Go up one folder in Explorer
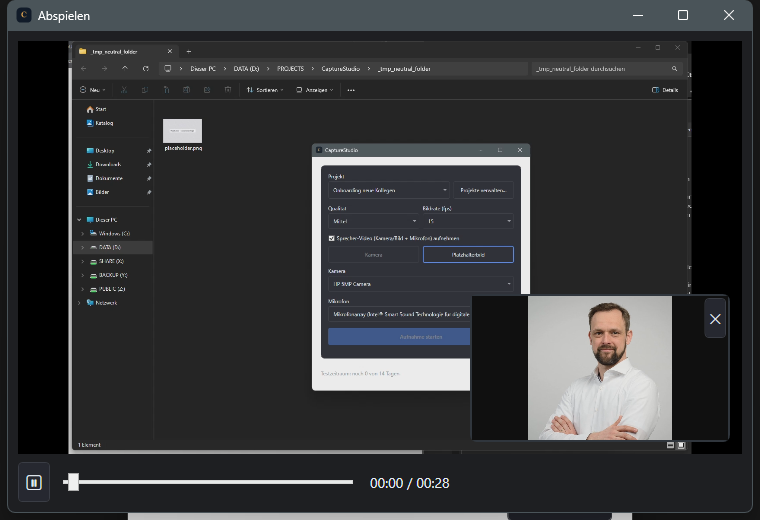 [125, 69]
